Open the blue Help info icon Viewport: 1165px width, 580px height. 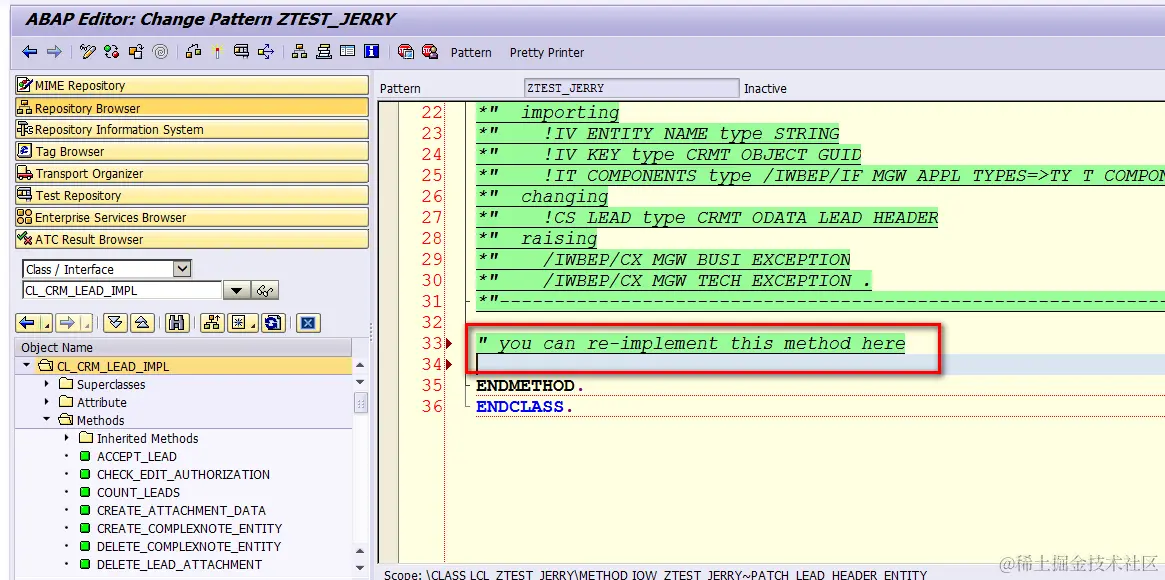click(x=371, y=51)
